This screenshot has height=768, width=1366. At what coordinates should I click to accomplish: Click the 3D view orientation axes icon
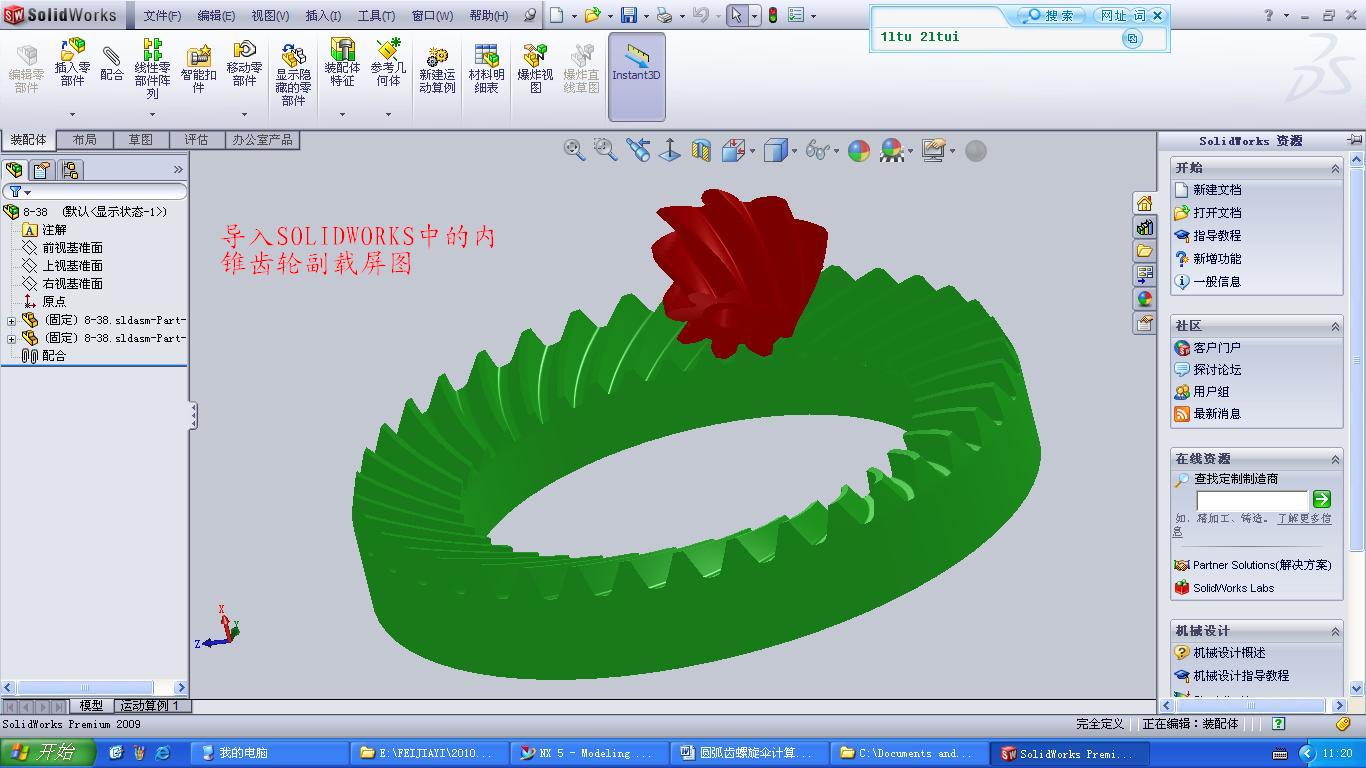(670, 150)
